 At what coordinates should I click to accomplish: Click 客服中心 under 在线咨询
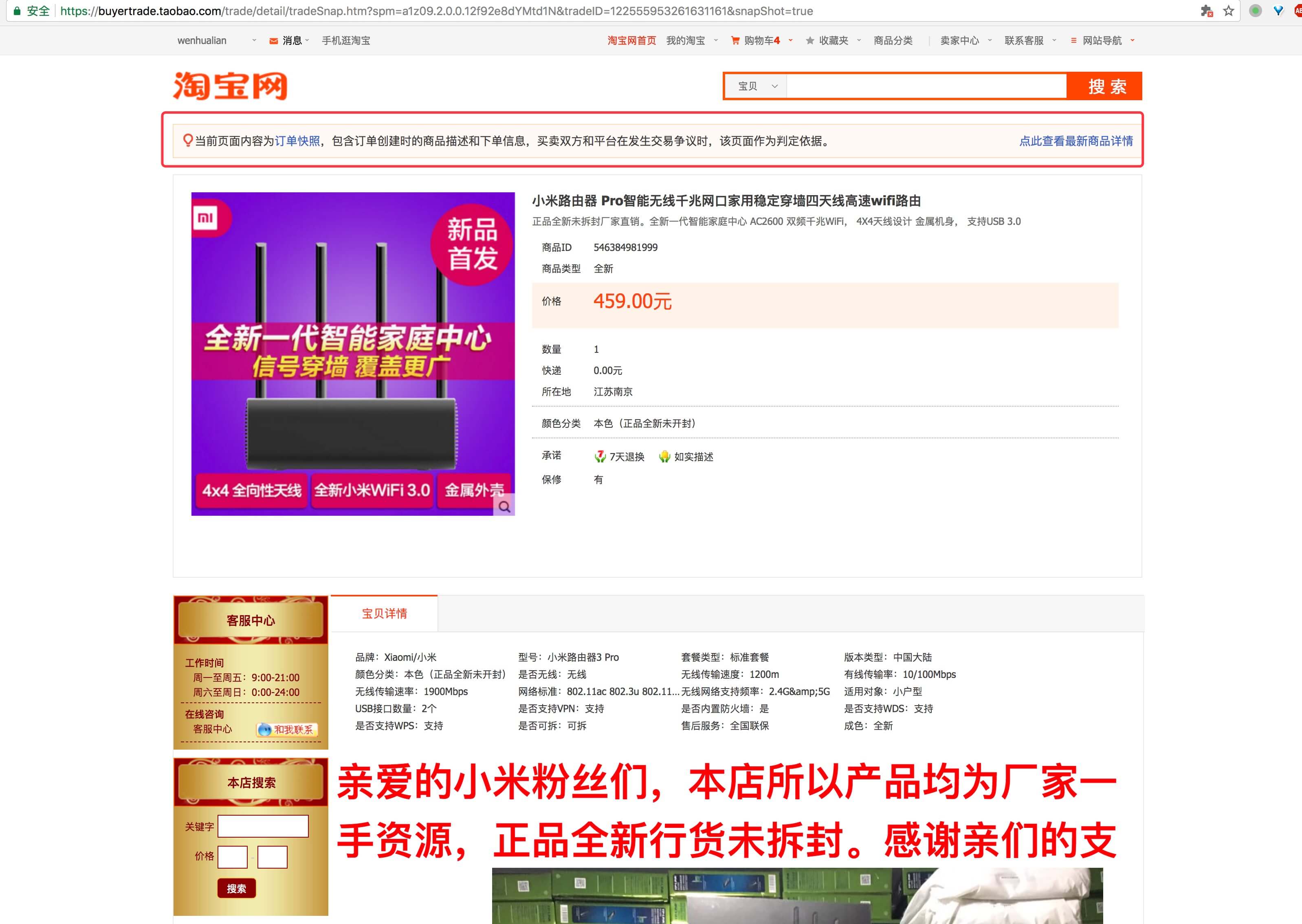(x=213, y=729)
